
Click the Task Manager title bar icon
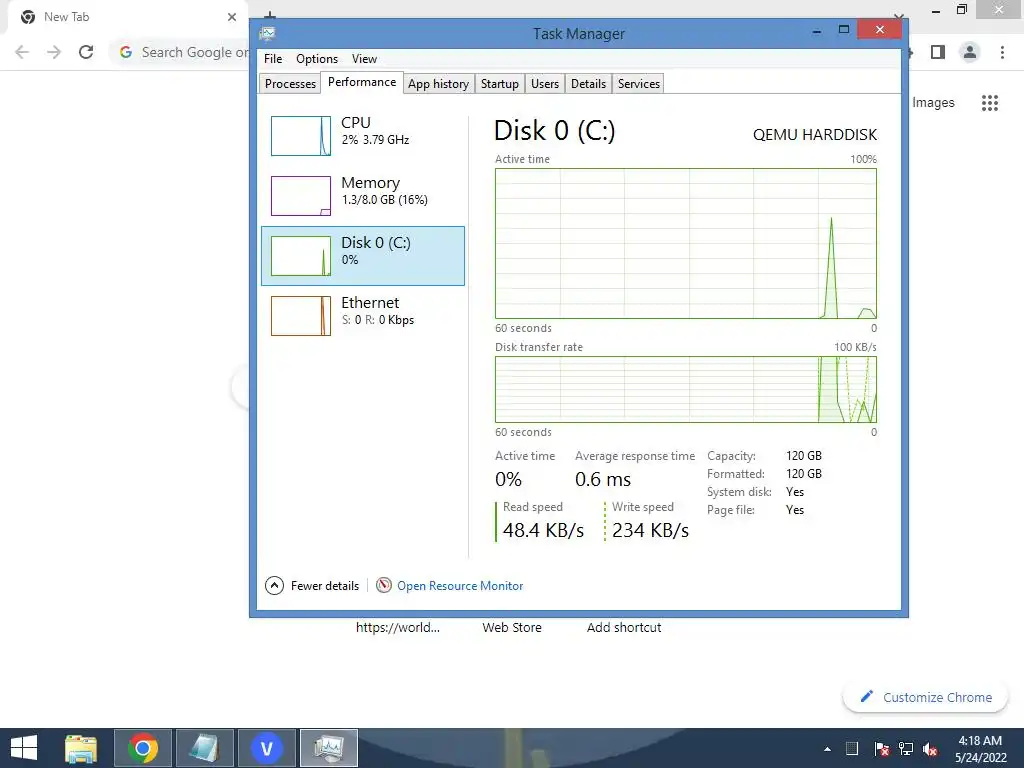pyautogui.click(x=267, y=33)
